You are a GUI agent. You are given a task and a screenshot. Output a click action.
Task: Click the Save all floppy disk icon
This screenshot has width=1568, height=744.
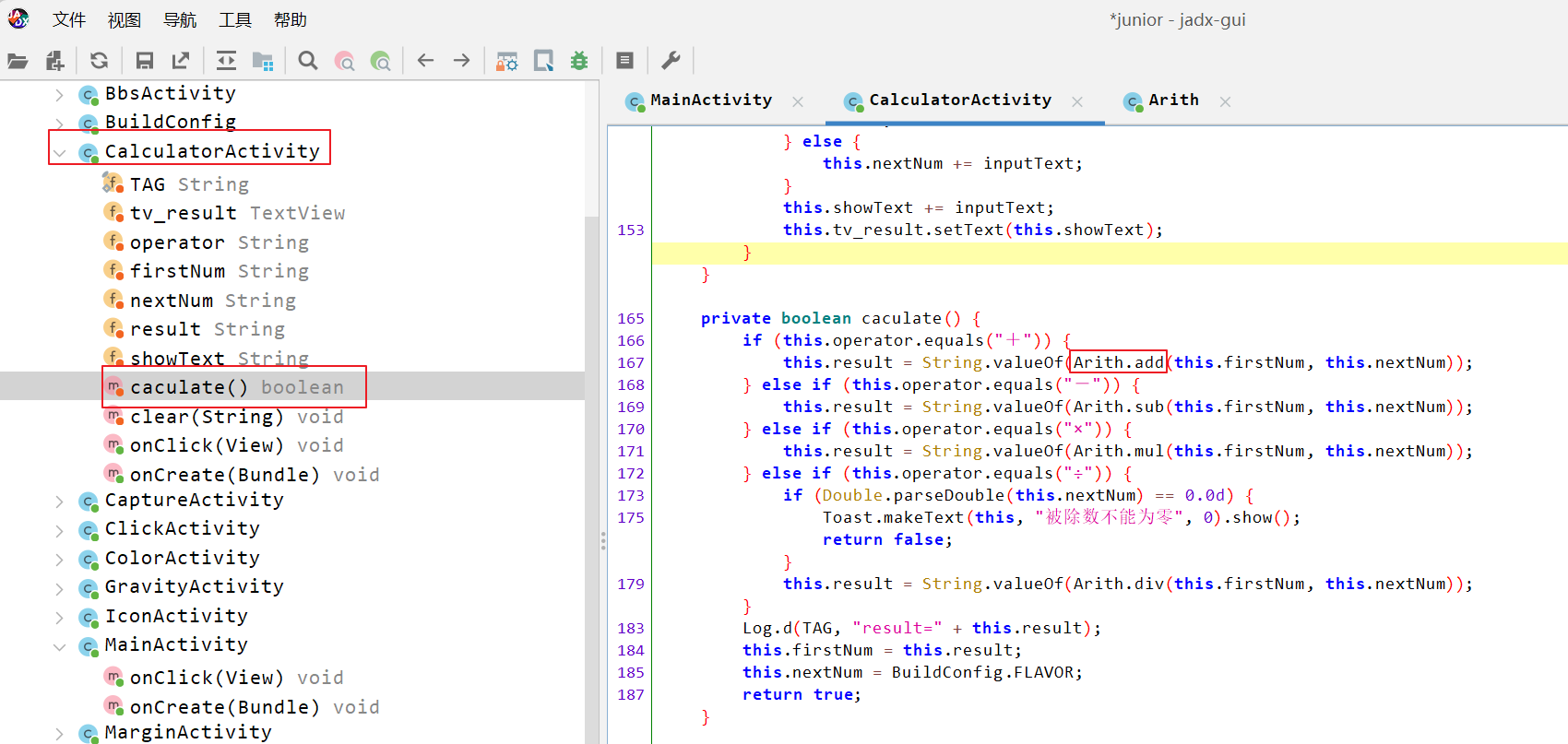(x=145, y=61)
